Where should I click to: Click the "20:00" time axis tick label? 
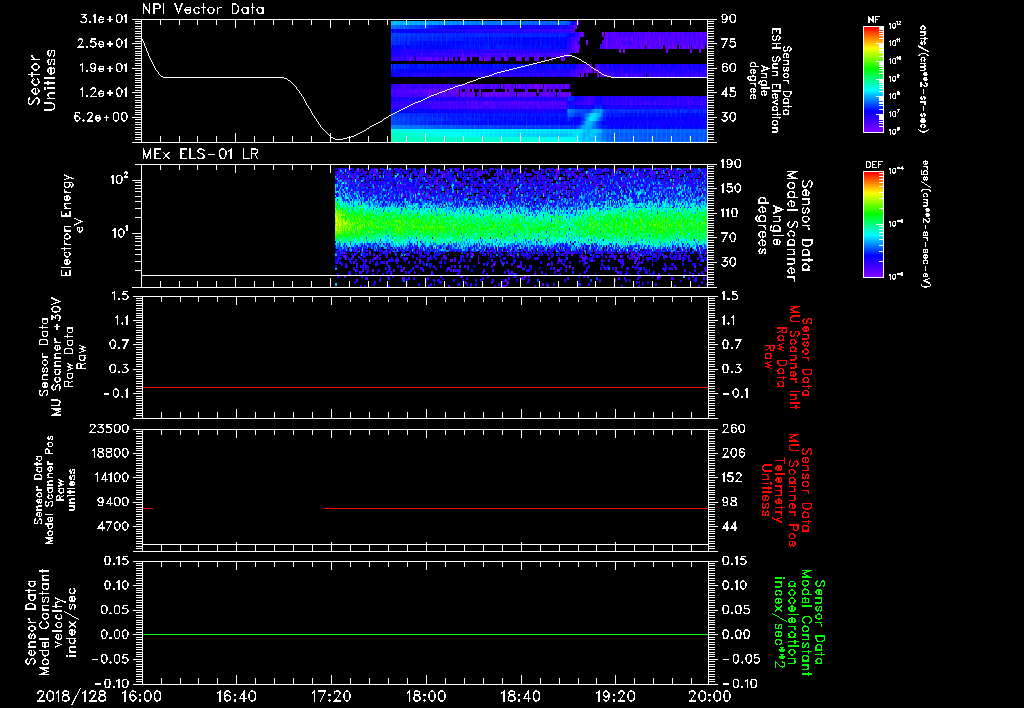click(x=710, y=696)
